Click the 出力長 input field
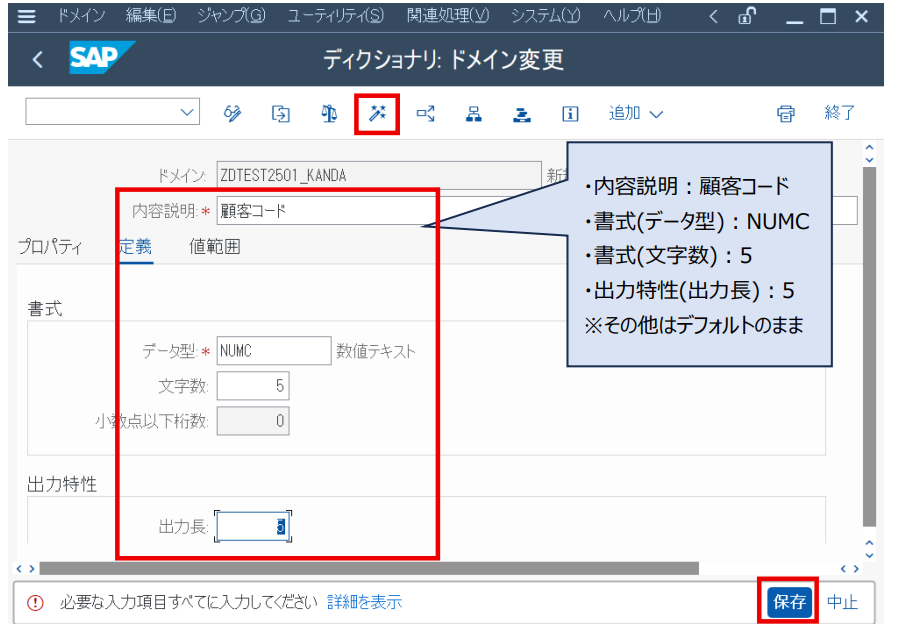Screen dimensions: 913x630 tap(253, 526)
